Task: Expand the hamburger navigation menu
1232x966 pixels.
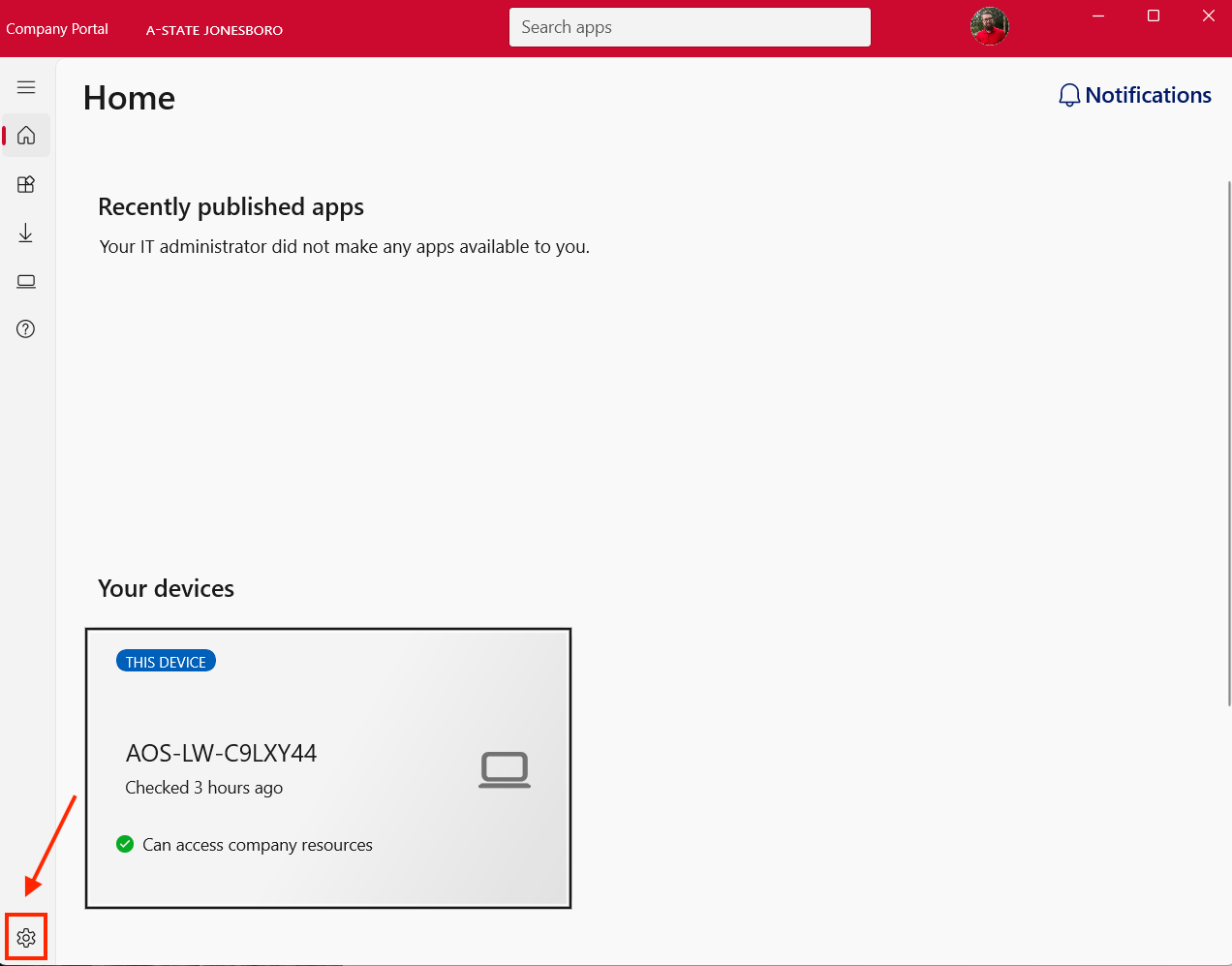Action: [x=26, y=87]
